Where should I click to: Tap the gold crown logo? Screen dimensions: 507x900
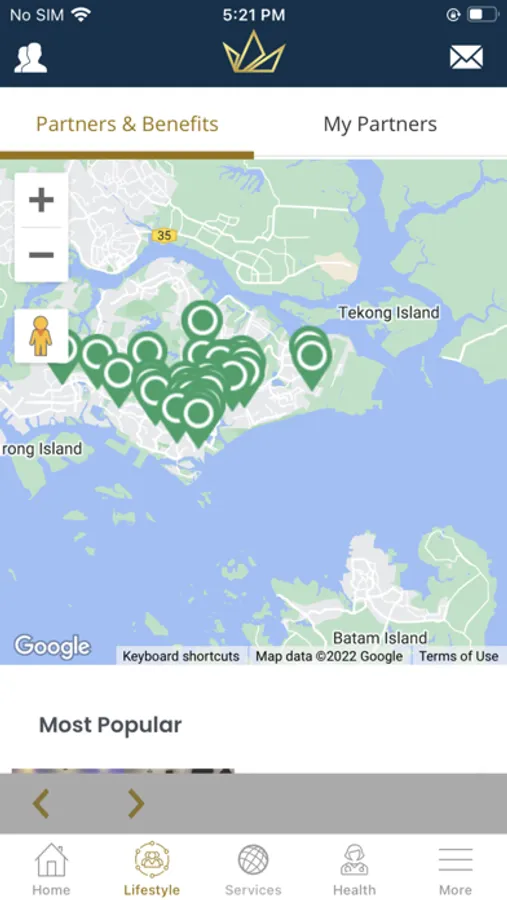click(254, 52)
